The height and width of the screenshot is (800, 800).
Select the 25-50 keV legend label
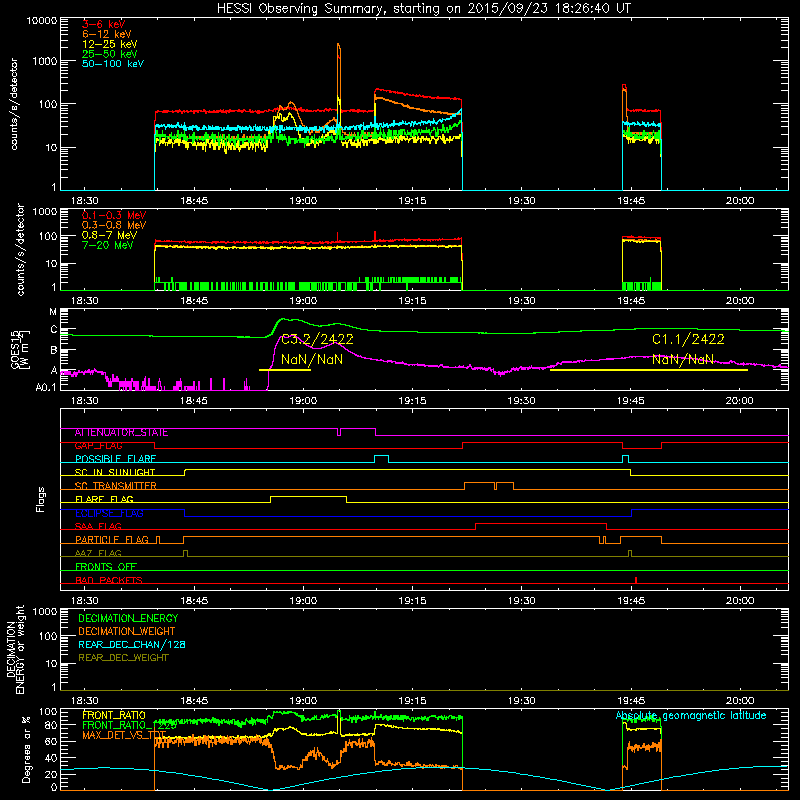(110, 54)
